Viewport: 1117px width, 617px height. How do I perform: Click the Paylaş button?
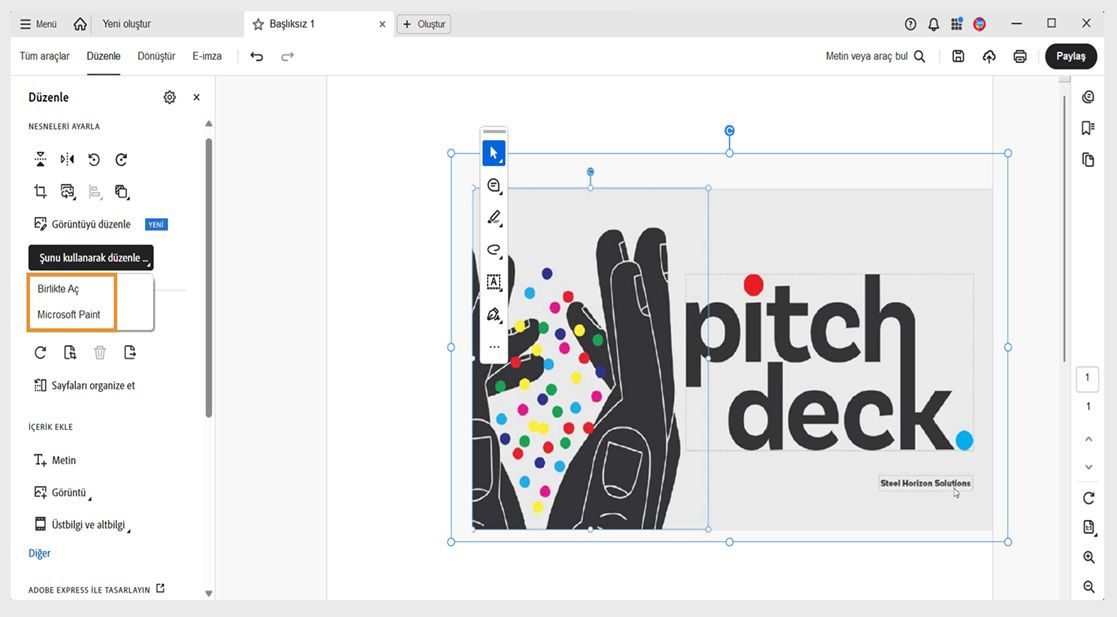tap(1071, 56)
